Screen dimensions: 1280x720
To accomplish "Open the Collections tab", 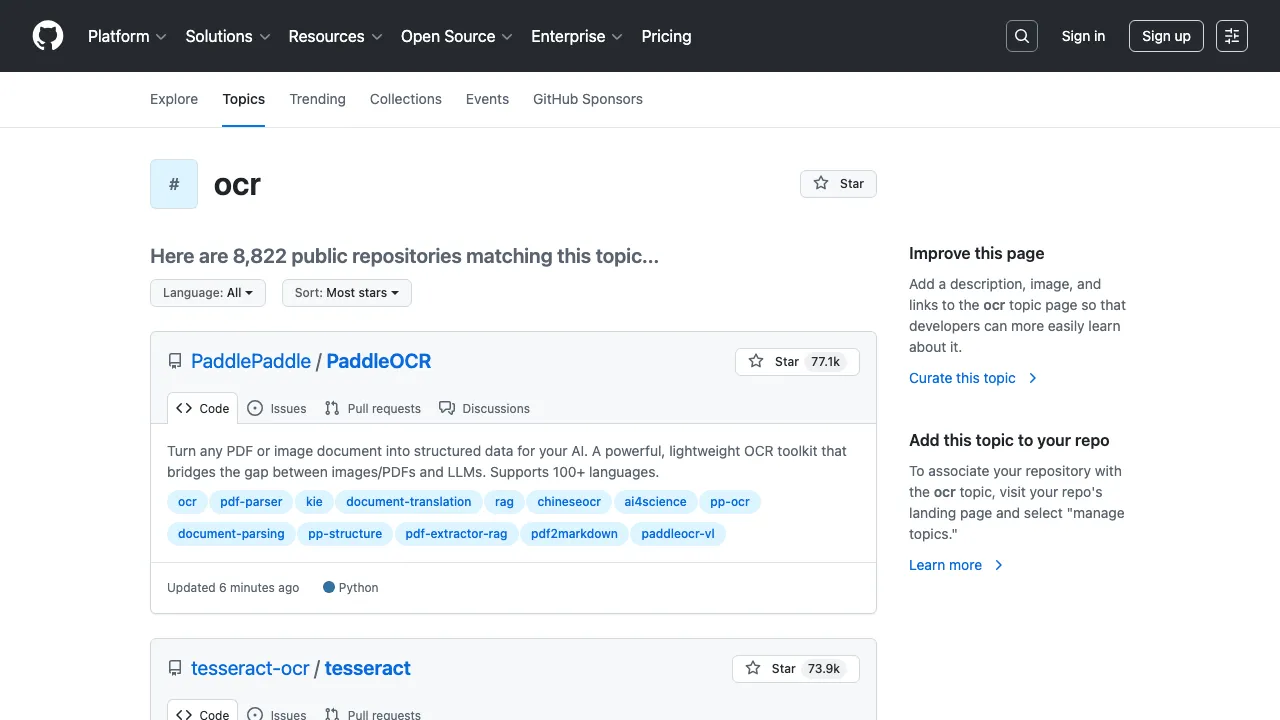I will point(406,99).
